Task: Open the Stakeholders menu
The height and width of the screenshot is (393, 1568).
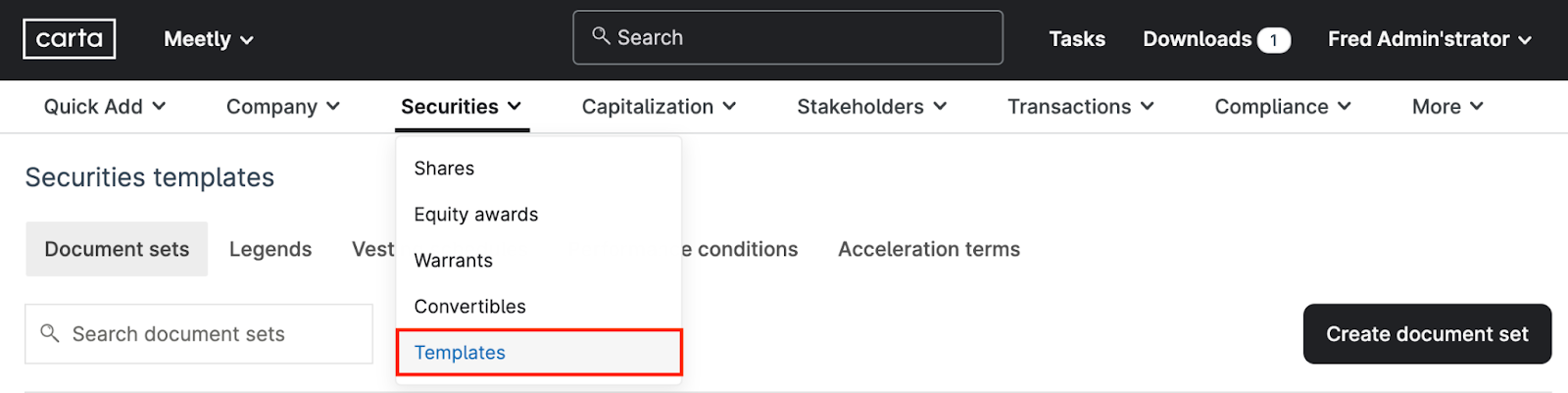Action: click(x=872, y=107)
